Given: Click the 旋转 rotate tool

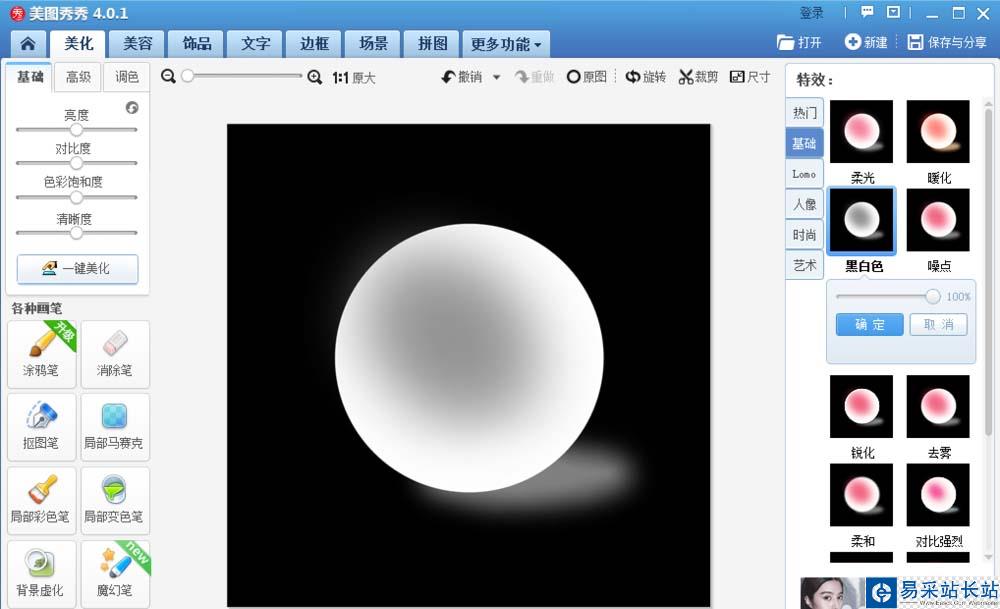Looking at the screenshot, I should point(645,77).
